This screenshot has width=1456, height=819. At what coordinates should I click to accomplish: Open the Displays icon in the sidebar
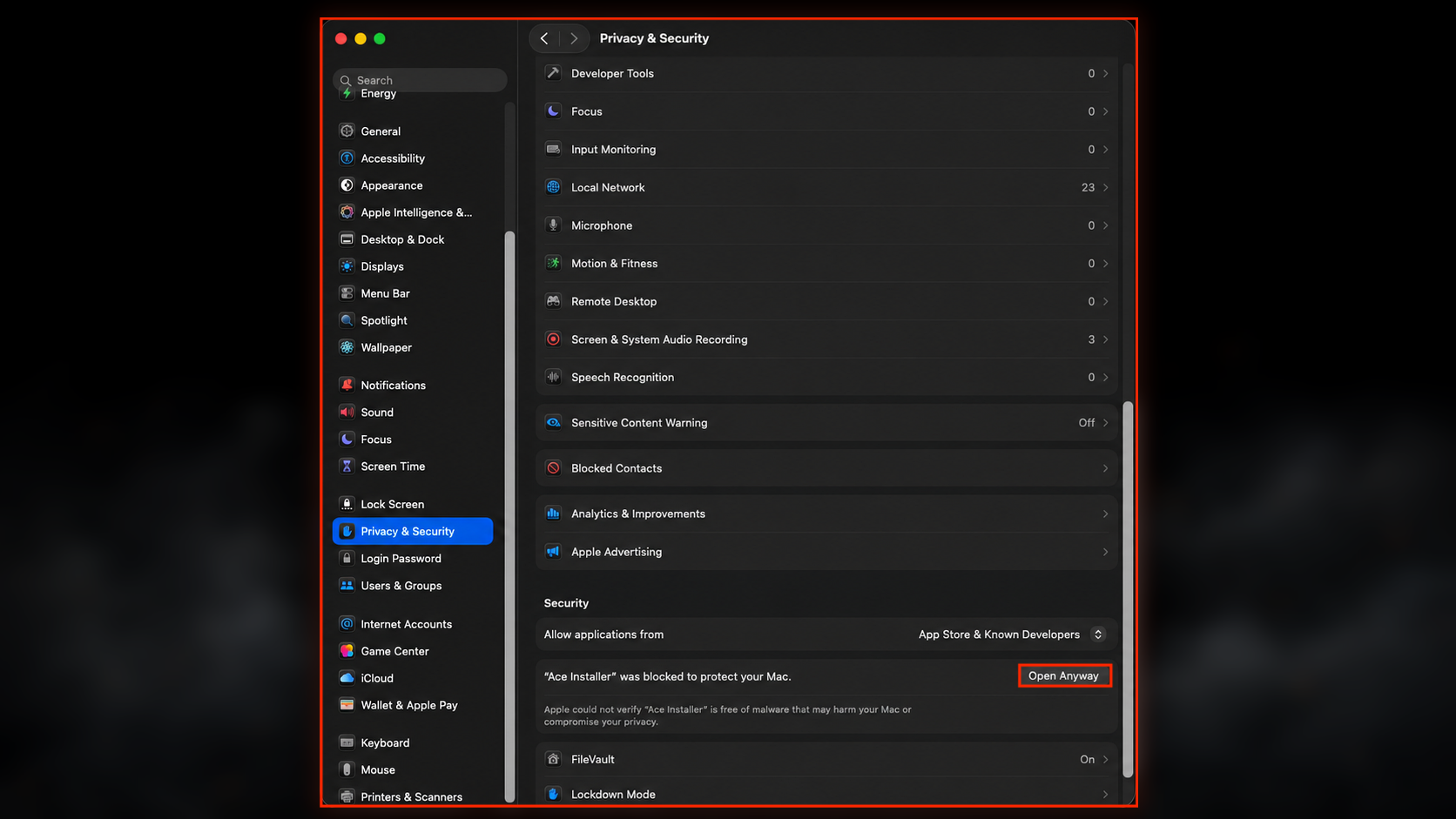(x=347, y=266)
